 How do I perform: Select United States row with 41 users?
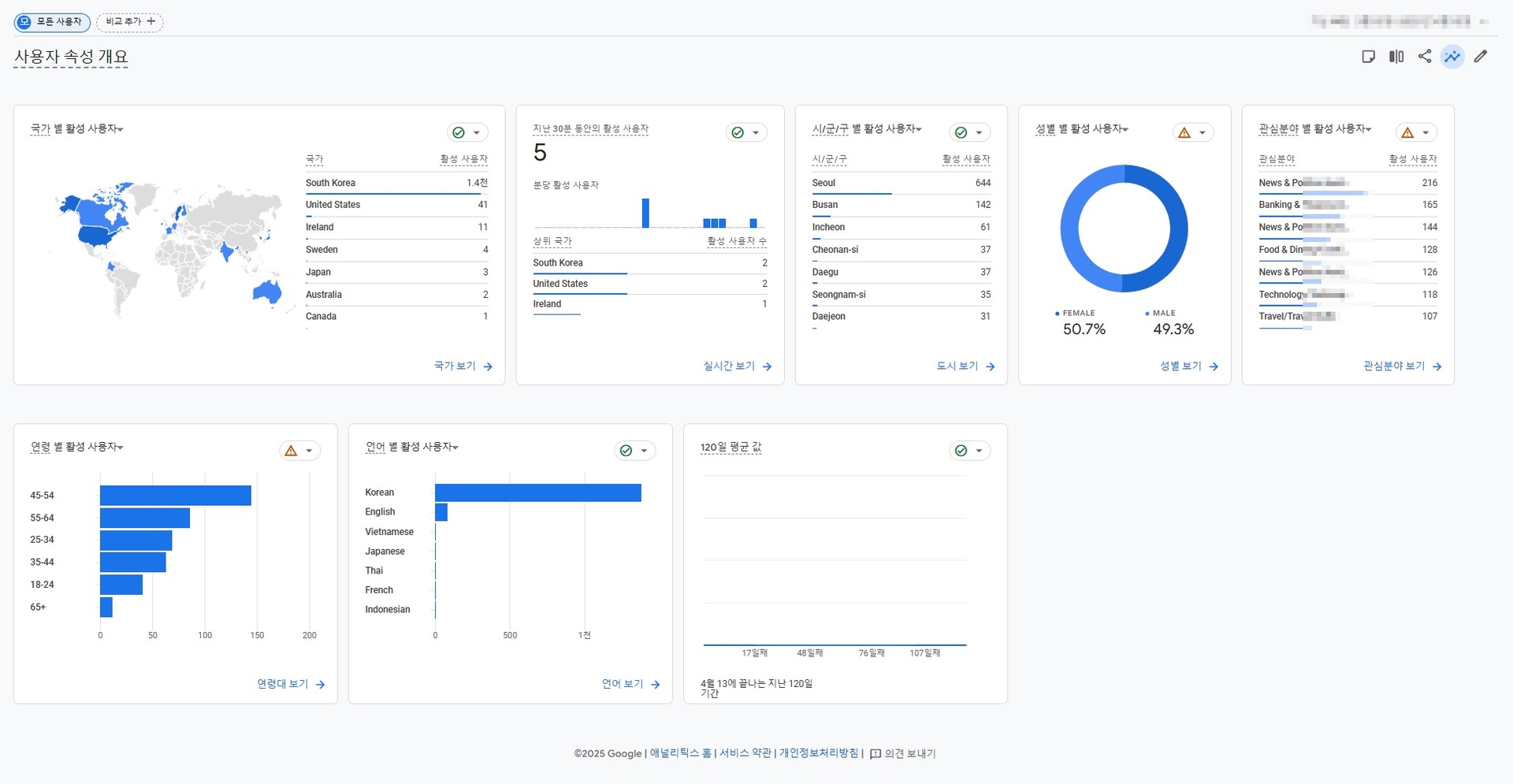397,205
